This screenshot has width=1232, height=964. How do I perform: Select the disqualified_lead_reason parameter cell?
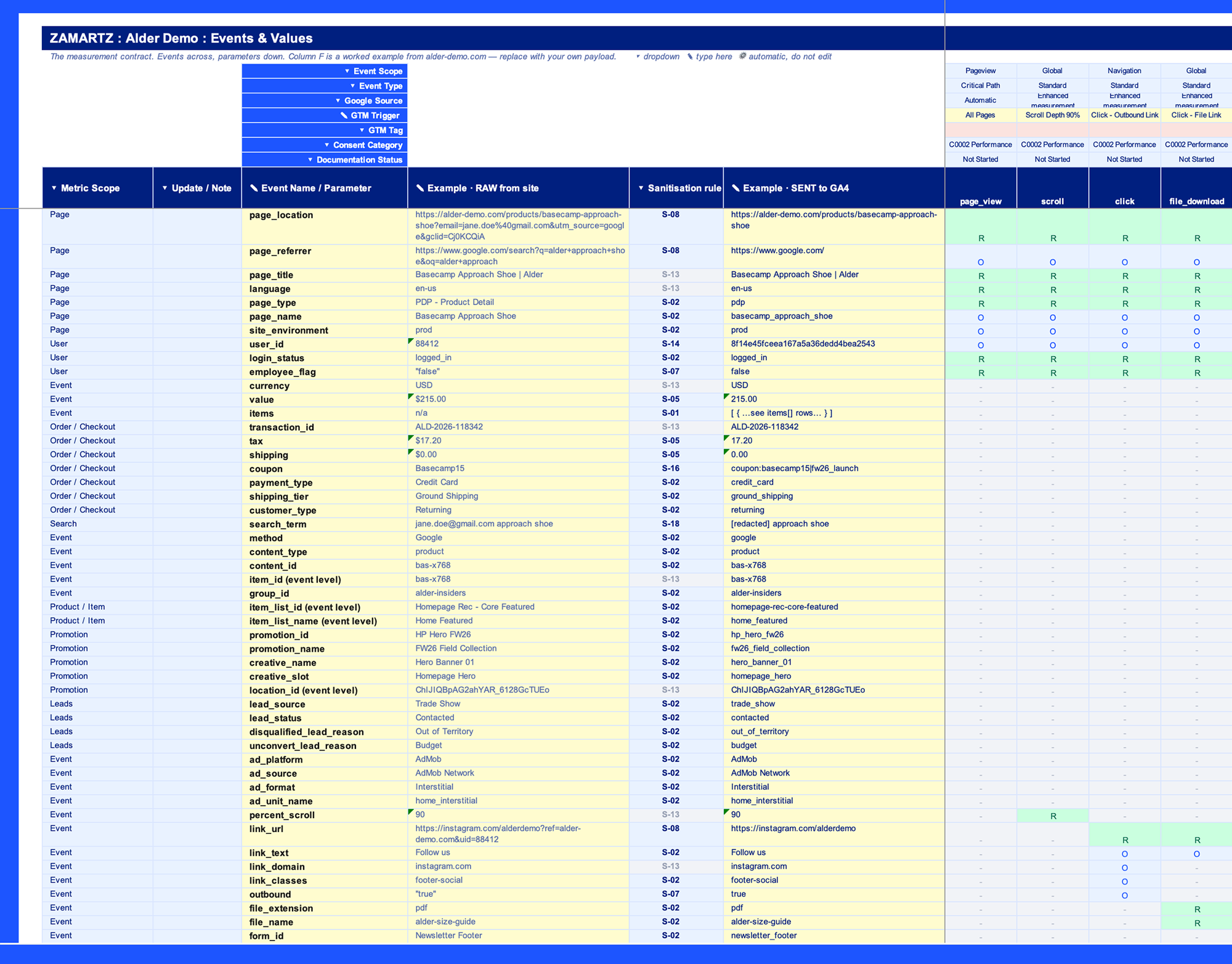pos(325,732)
